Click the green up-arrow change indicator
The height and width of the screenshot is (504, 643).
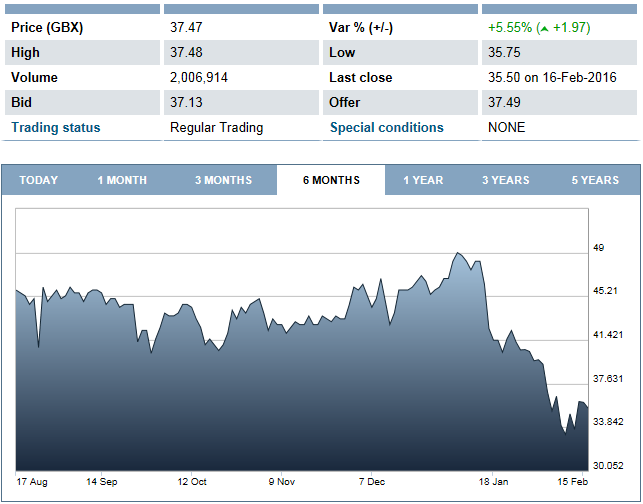(x=543, y=28)
